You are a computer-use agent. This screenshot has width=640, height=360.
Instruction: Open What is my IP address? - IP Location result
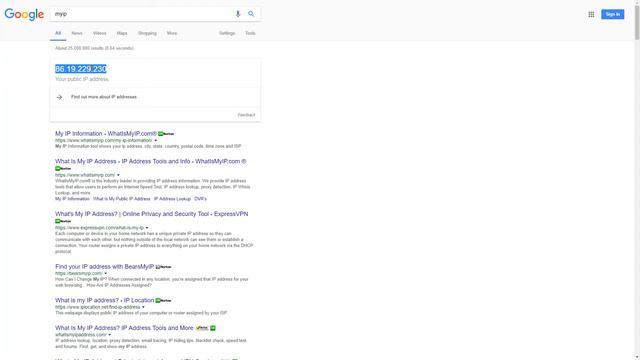tap(104, 300)
